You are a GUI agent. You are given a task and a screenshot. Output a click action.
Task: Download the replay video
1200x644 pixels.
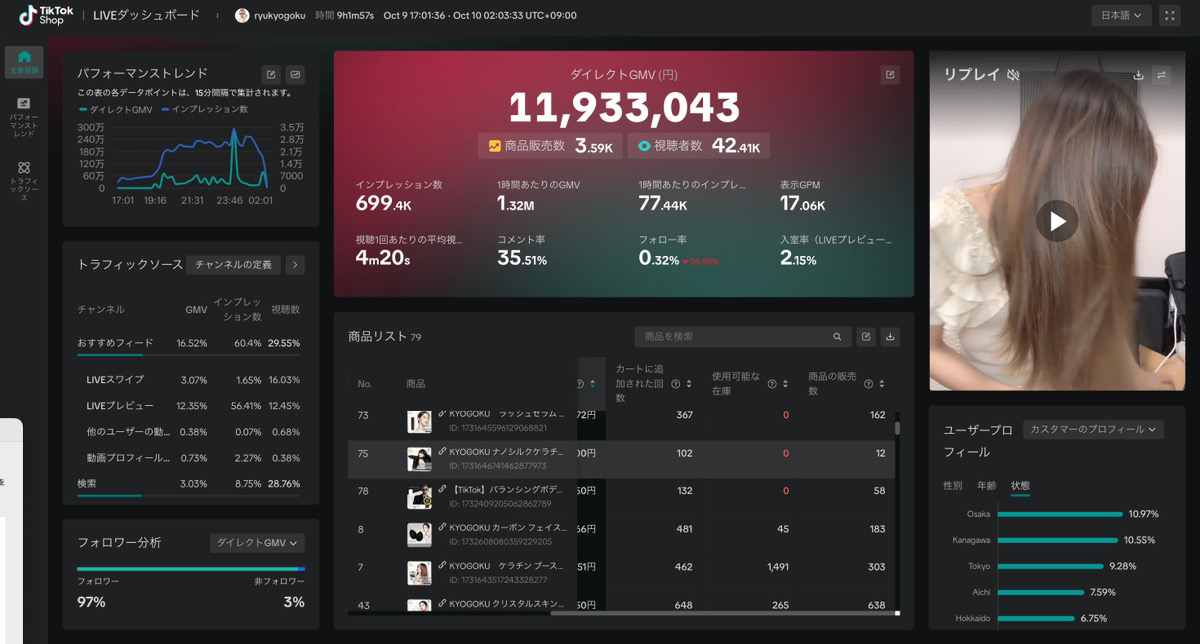tap(1138, 75)
